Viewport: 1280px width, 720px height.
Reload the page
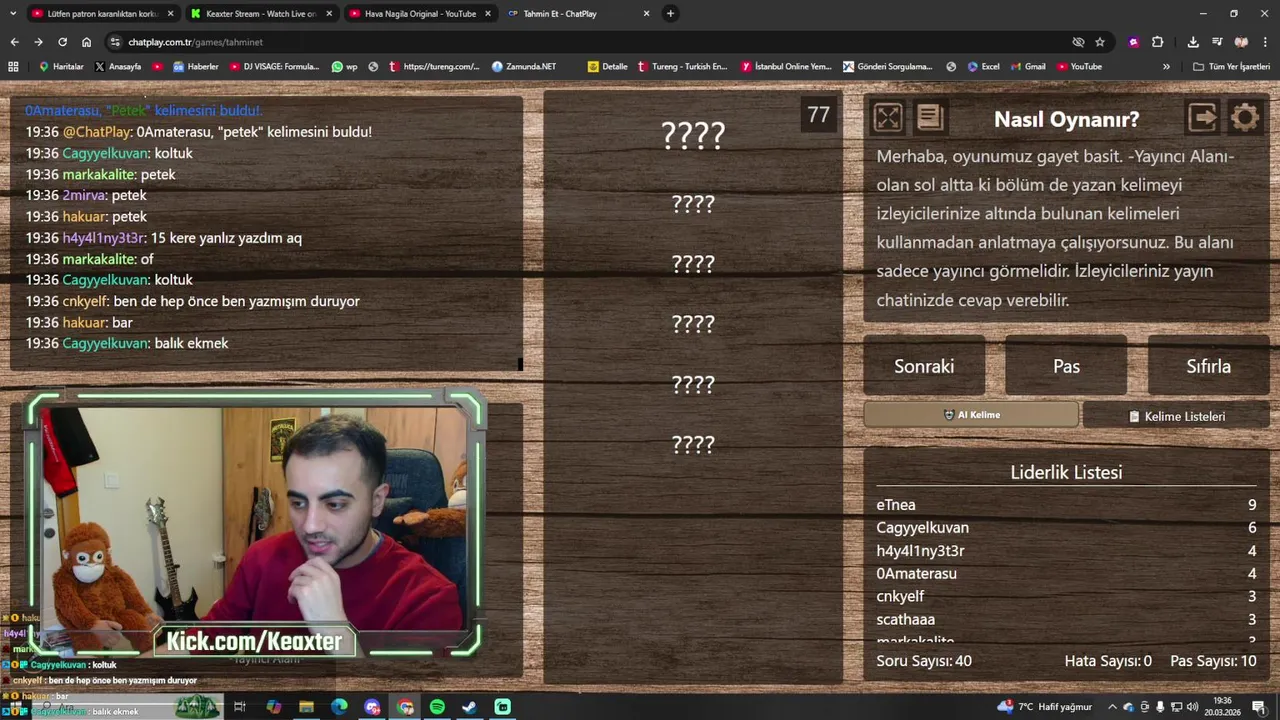pos(62,42)
